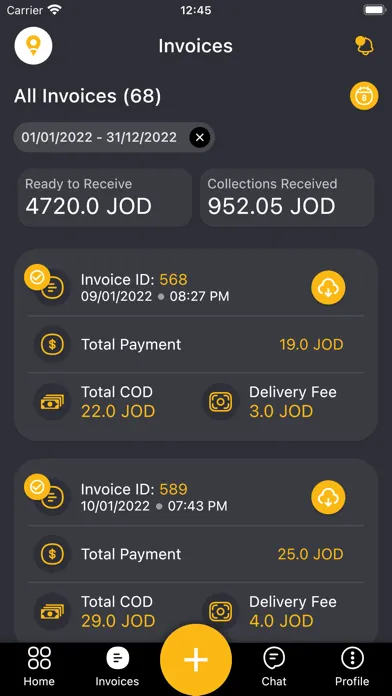Open the Ready to Receive card
This screenshot has height=696, width=392.
click(105, 198)
